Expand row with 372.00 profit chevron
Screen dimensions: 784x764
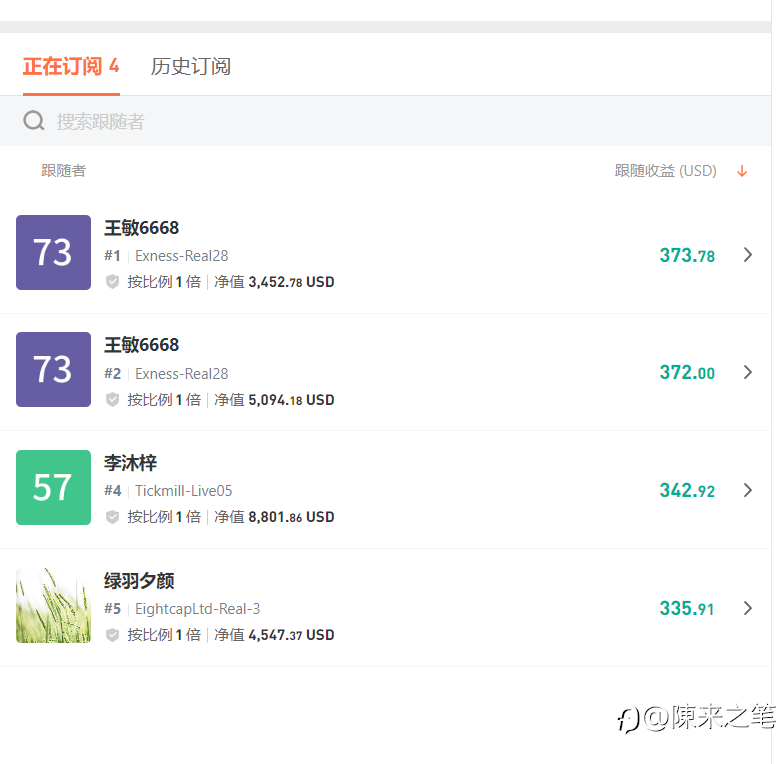(x=748, y=372)
